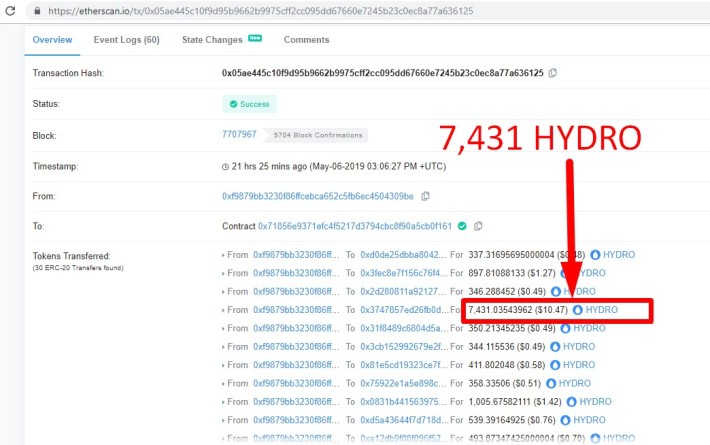Copy the transaction hash with copy icon

tap(553, 73)
